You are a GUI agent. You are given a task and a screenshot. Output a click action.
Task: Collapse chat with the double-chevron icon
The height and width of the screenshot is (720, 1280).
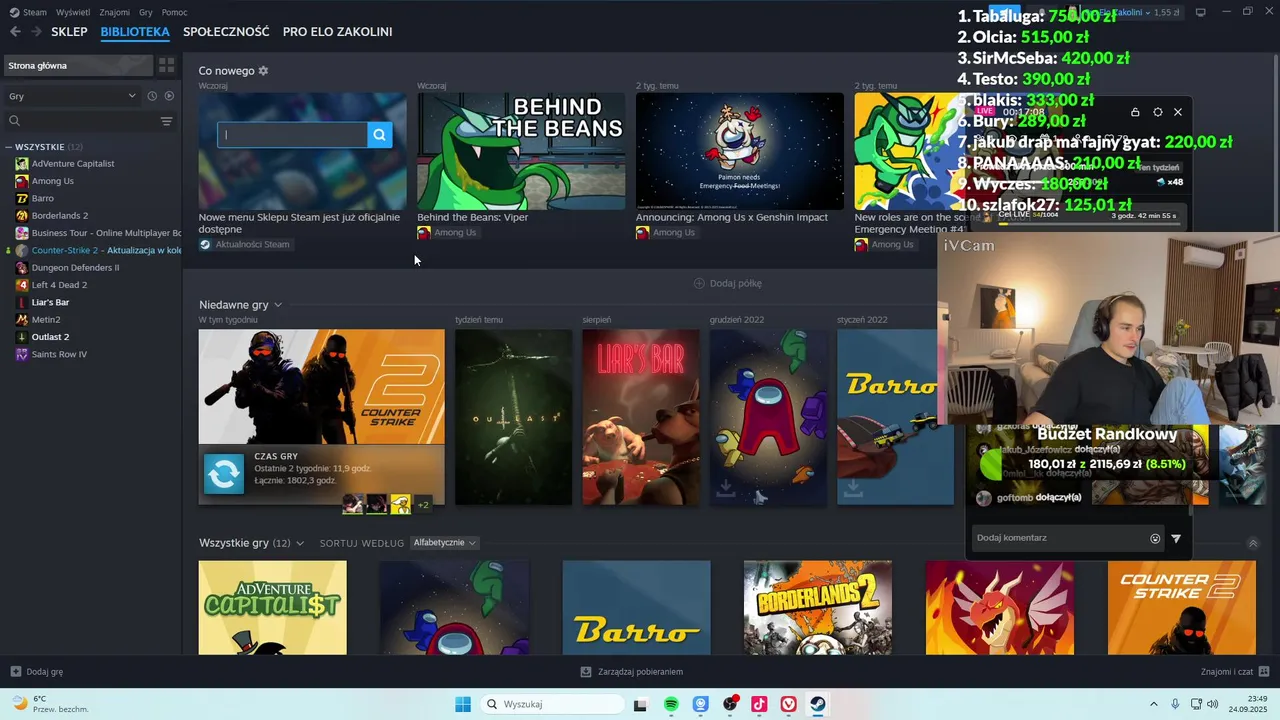pos(1253,543)
